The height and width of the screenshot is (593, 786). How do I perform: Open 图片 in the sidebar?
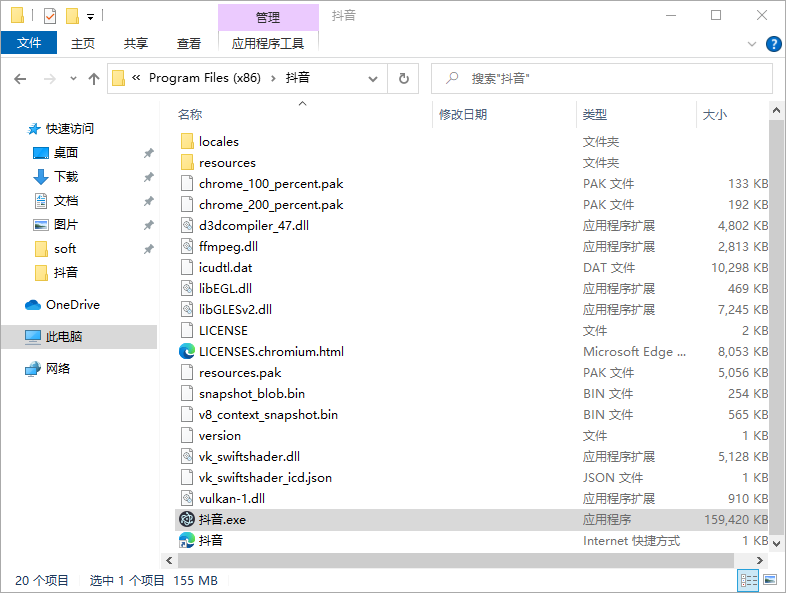[x=66, y=225]
